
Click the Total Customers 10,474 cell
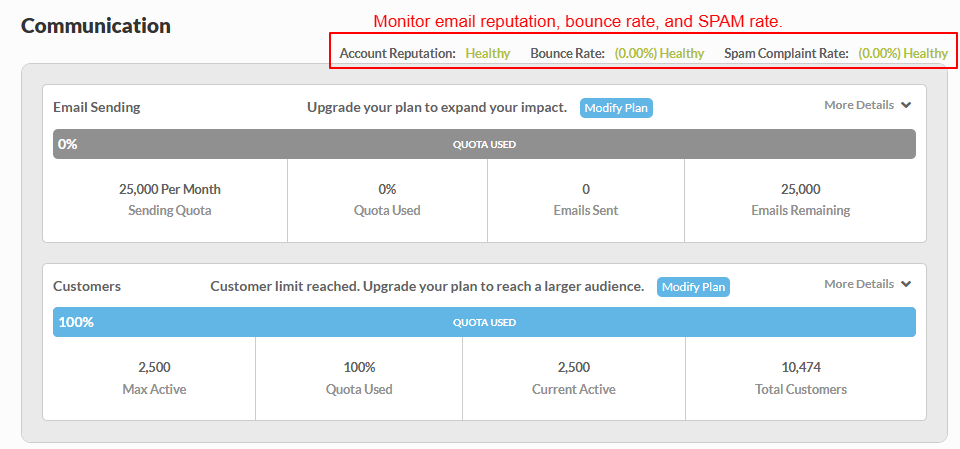click(801, 379)
